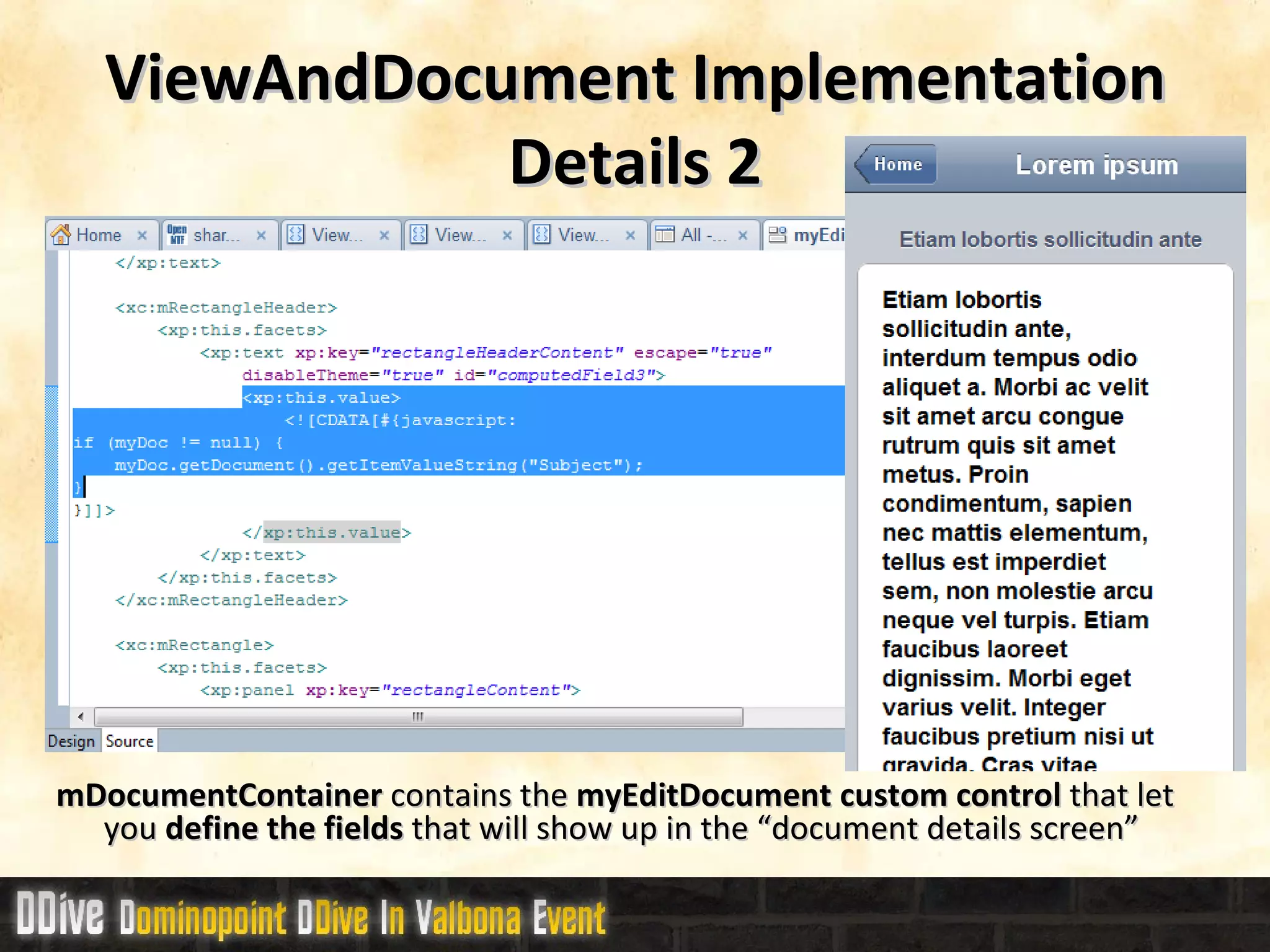The height and width of the screenshot is (952, 1270).
Task: Close the Home editor tab
Action: coord(142,236)
